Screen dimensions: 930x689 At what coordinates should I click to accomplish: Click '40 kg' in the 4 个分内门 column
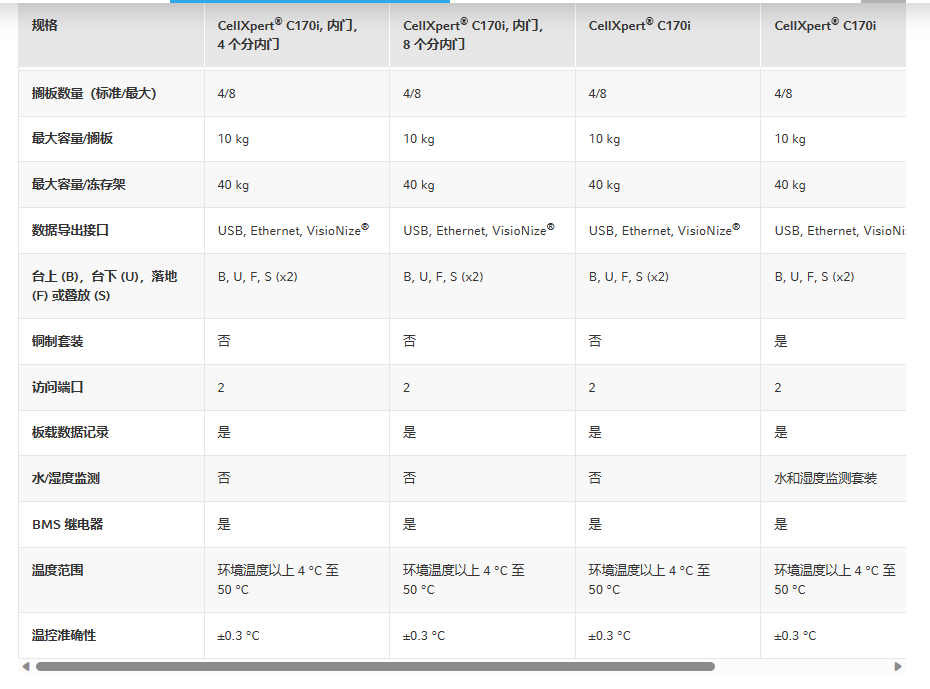pyautogui.click(x=233, y=185)
